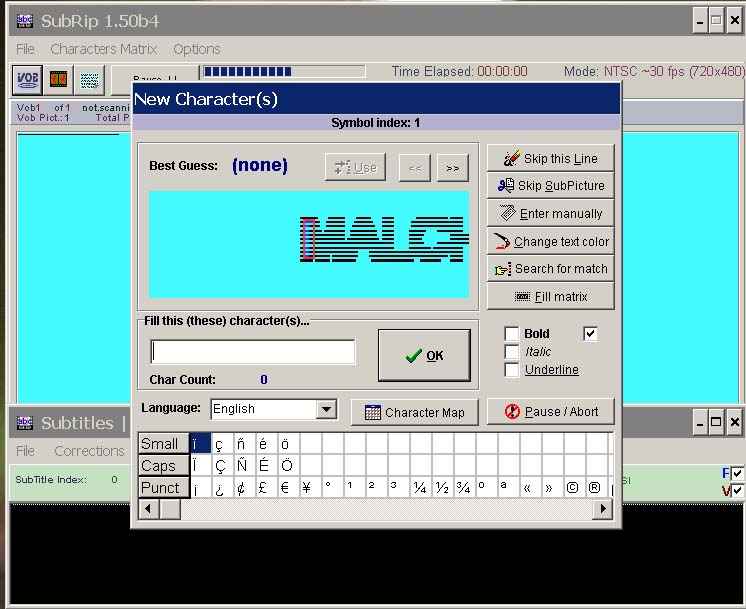Choose Enter manually
Viewport: 746px width, 609px height.
pyautogui.click(x=550, y=214)
